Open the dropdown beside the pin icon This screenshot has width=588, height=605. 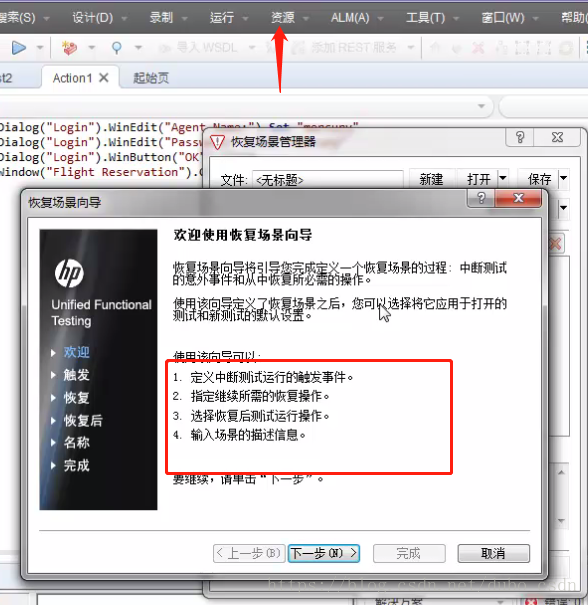click(x=138, y=48)
